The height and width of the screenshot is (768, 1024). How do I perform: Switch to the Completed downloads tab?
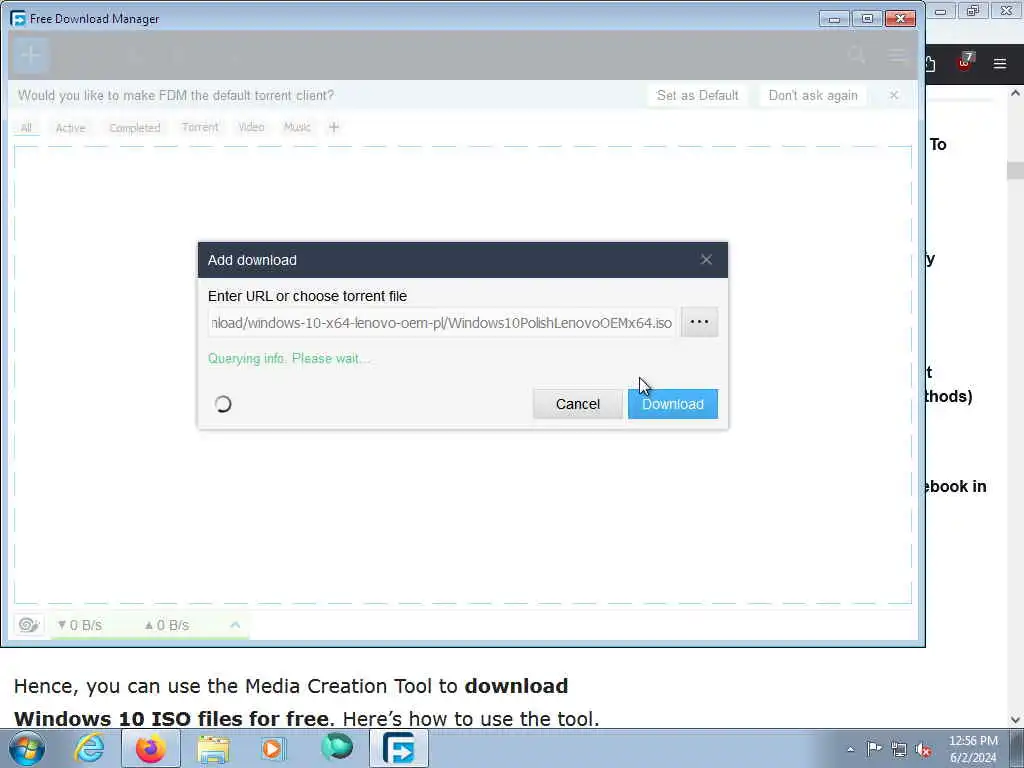[x=135, y=128]
